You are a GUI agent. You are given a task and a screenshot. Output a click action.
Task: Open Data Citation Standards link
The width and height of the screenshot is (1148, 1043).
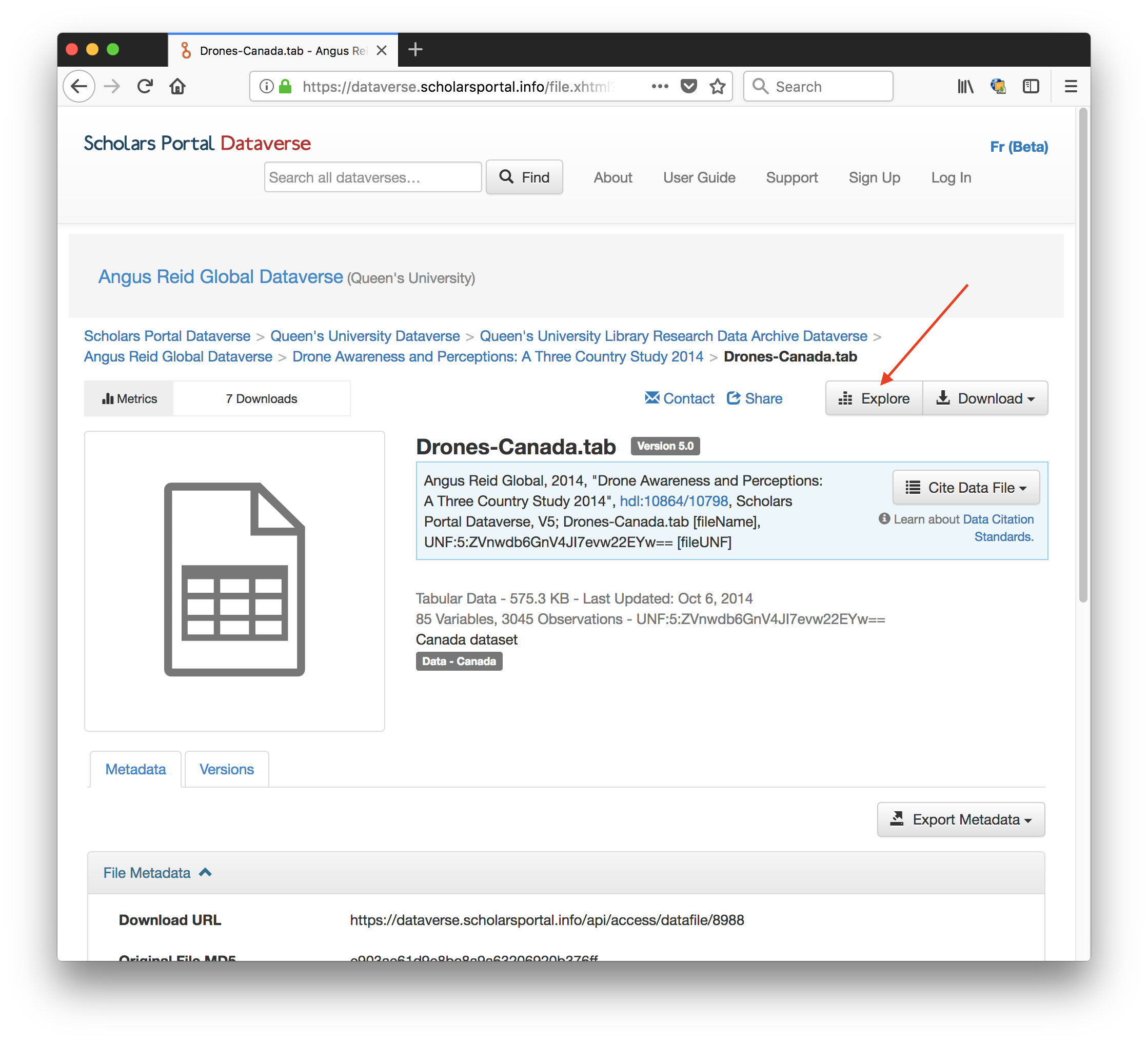pyautogui.click(x=1003, y=528)
